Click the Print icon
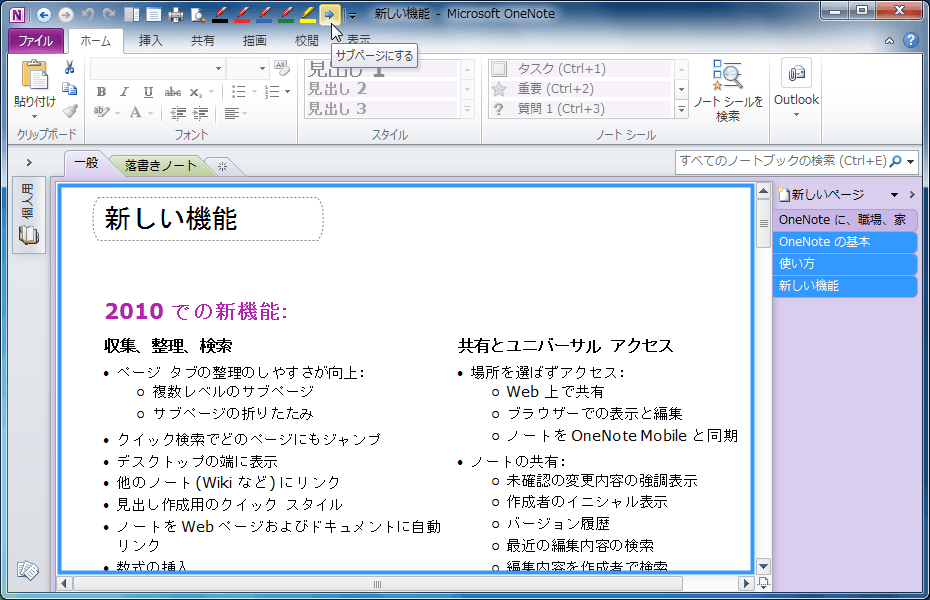The width and height of the screenshot is (930, 600). click(176, 15)
